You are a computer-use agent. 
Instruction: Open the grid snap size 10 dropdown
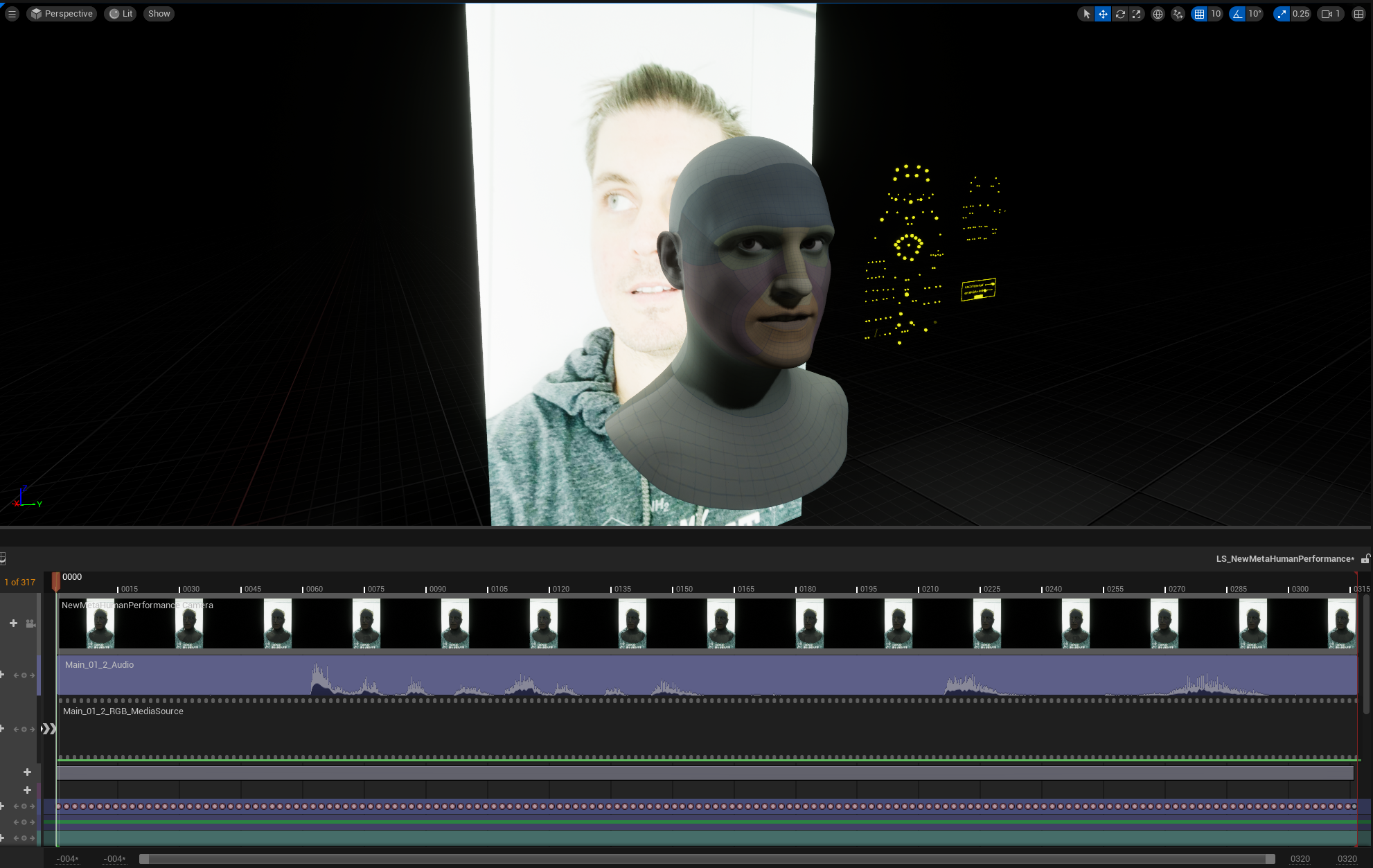1216,14
